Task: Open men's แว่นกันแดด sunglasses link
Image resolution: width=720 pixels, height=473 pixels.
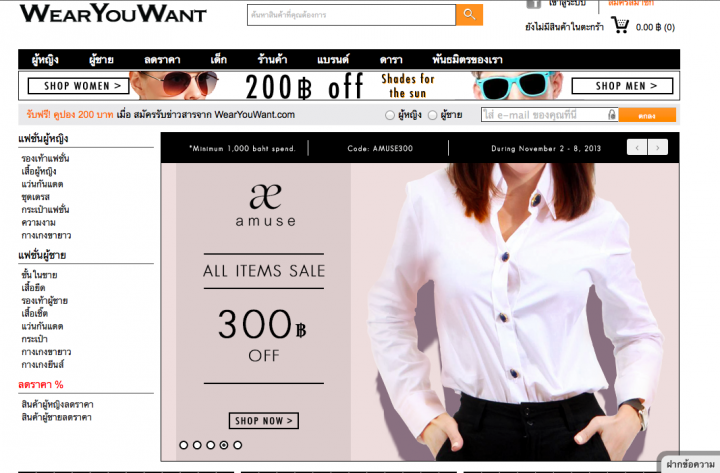Action: pyautogui.click(x=42, y=326)
